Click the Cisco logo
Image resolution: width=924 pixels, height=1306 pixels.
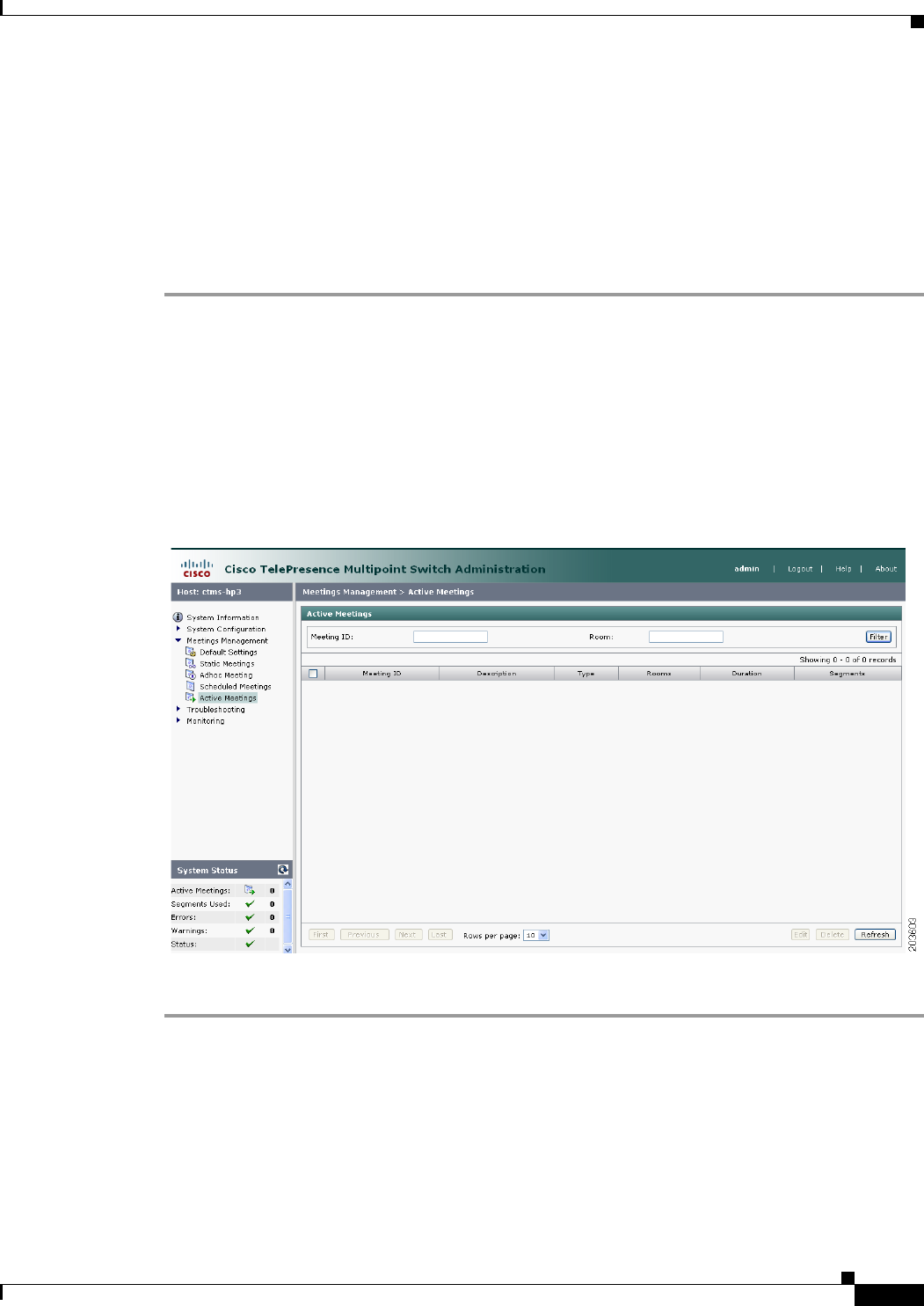197,568
